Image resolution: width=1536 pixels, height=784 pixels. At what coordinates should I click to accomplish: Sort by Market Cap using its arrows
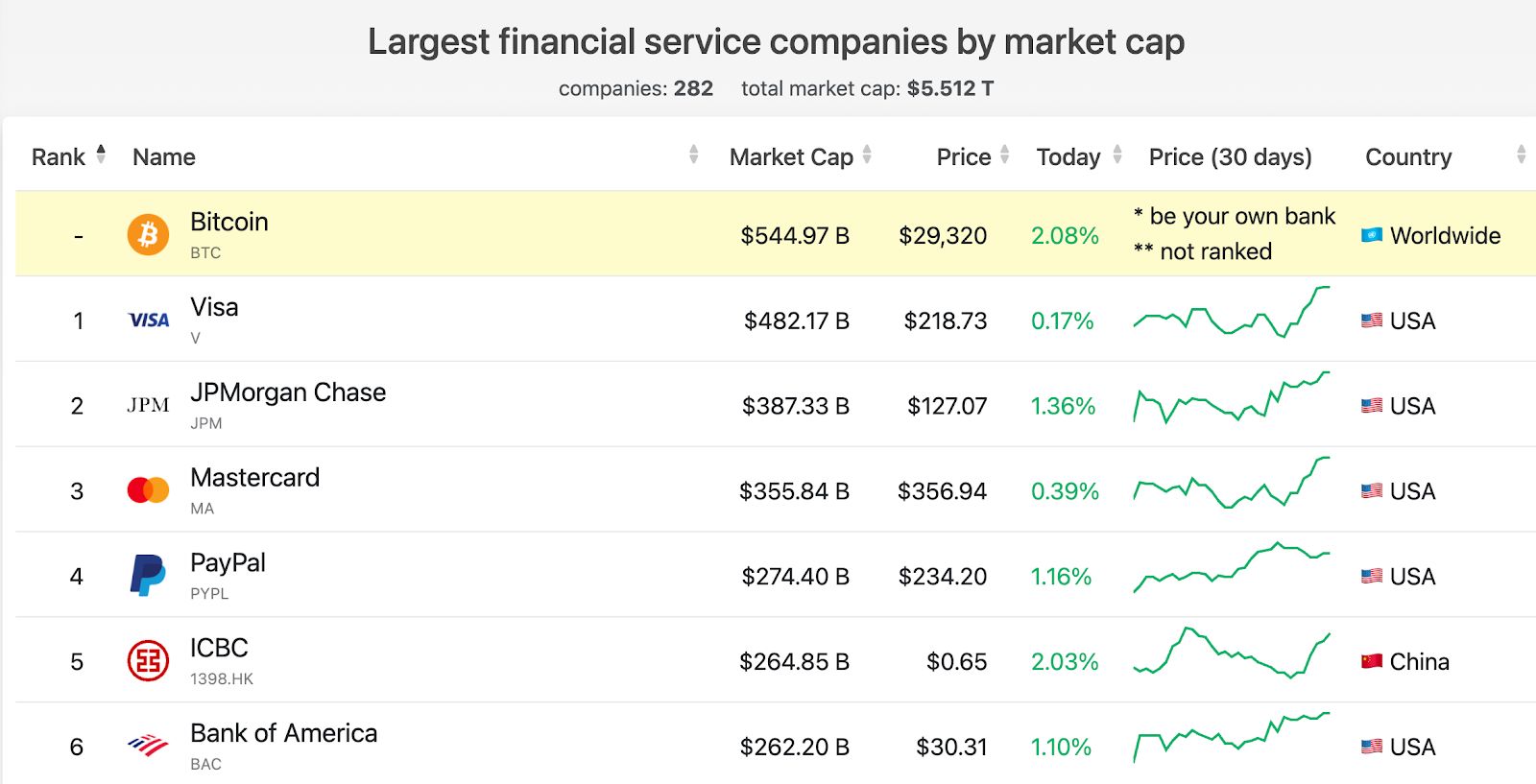point(867,154)
